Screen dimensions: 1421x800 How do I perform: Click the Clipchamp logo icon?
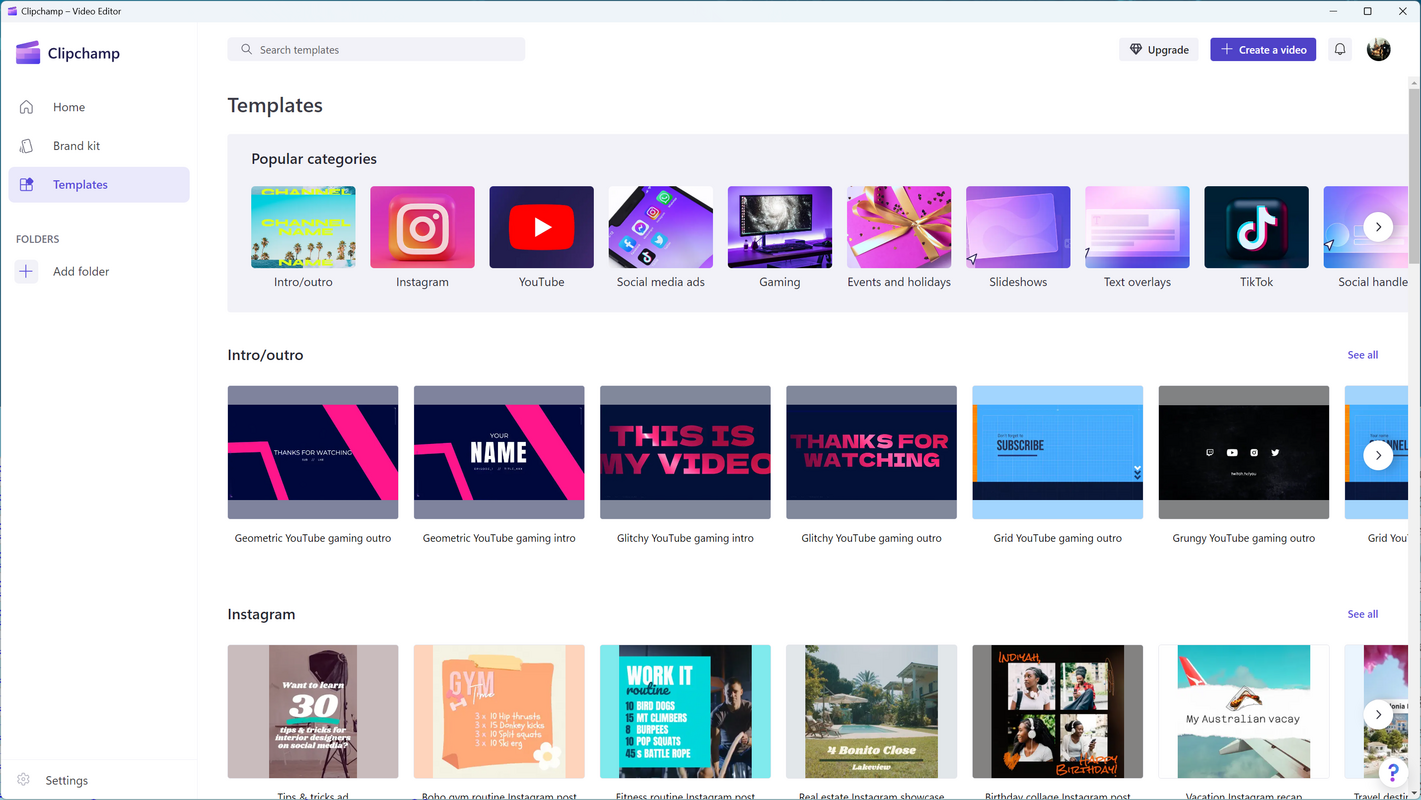point(28,53)
